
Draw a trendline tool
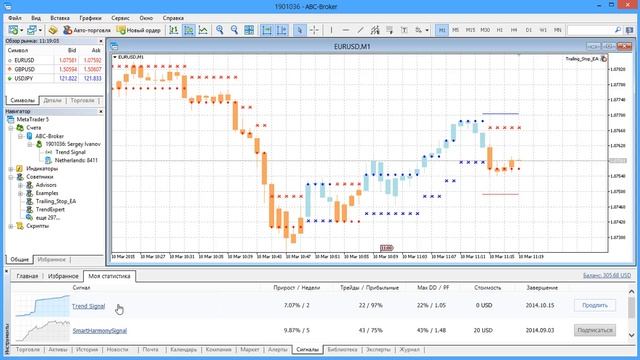coord(360,30)
